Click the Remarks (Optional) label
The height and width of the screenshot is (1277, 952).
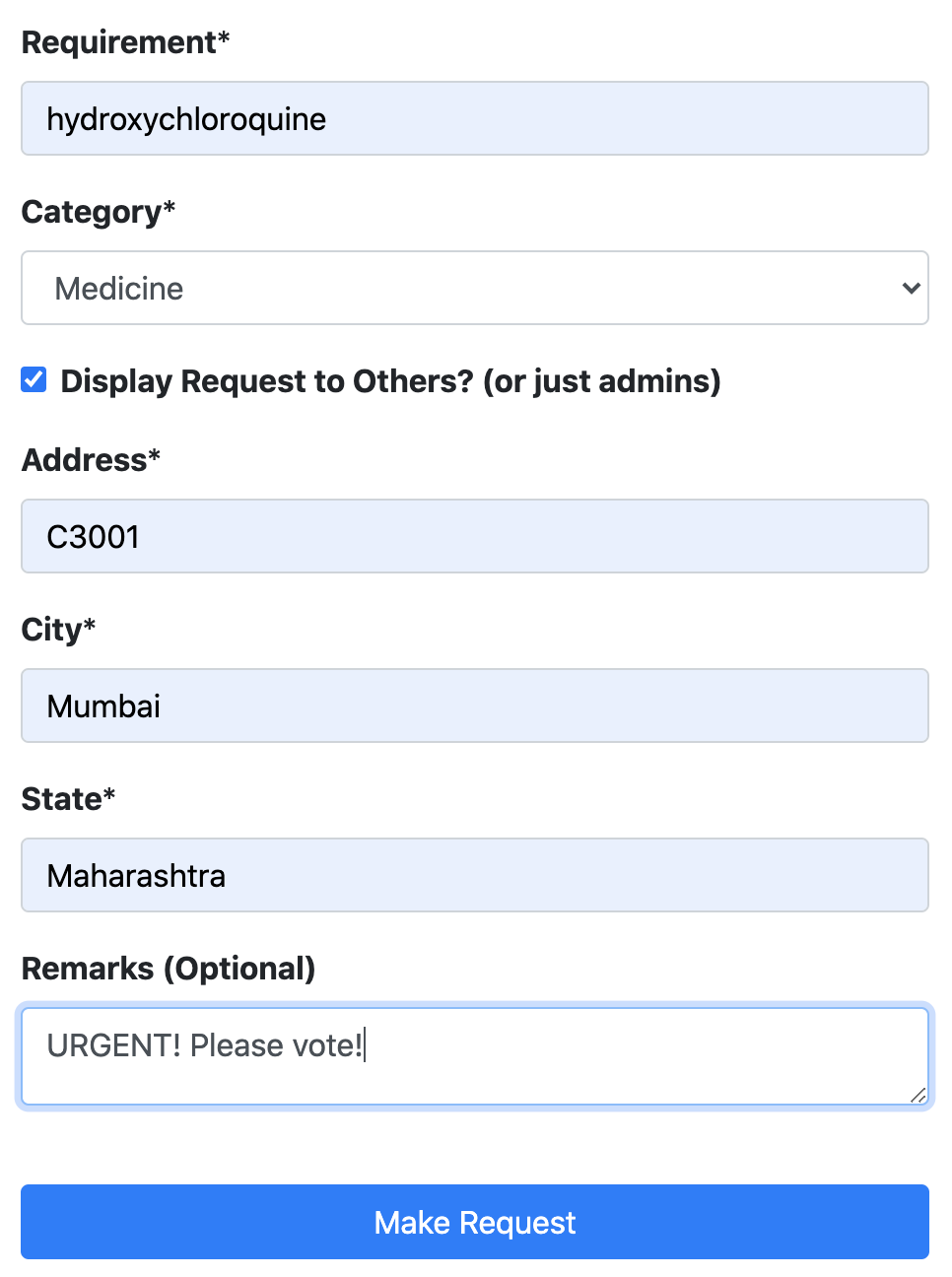169,969
